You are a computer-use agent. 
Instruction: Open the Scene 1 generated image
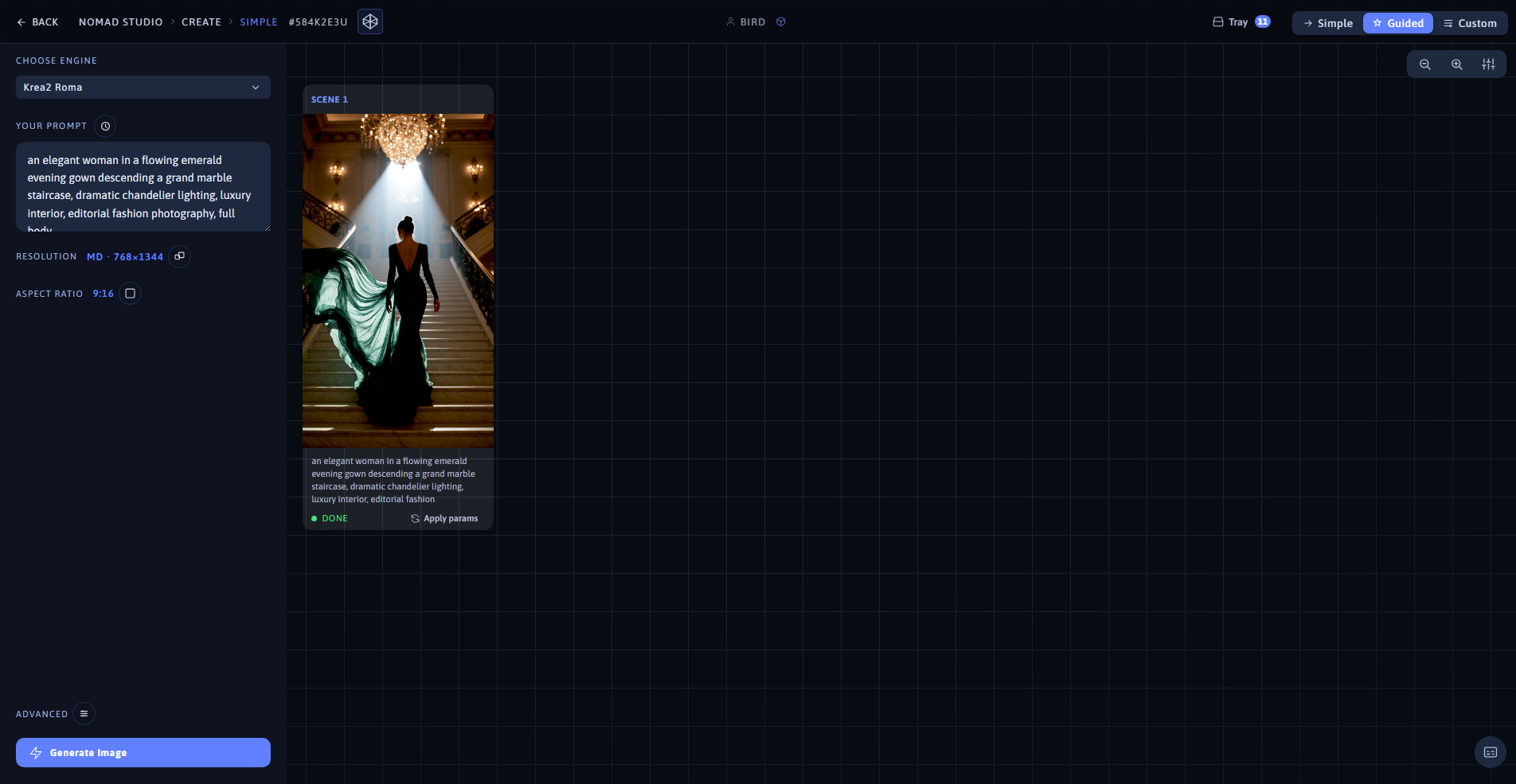click(x=398, y=281)
